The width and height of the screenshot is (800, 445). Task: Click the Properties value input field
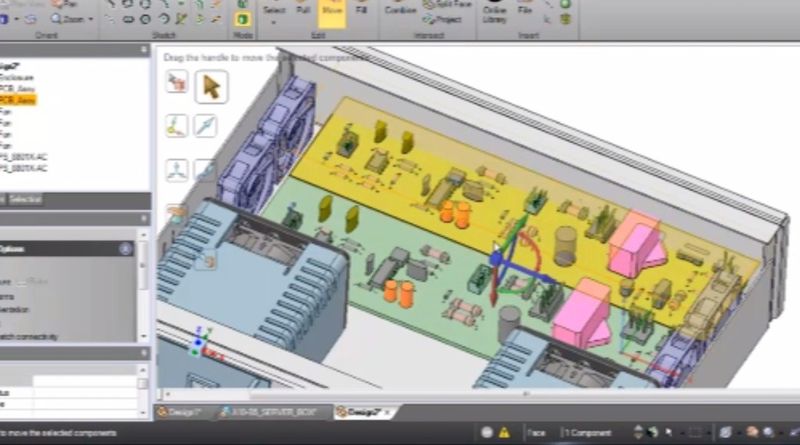[x=84, y=381]
